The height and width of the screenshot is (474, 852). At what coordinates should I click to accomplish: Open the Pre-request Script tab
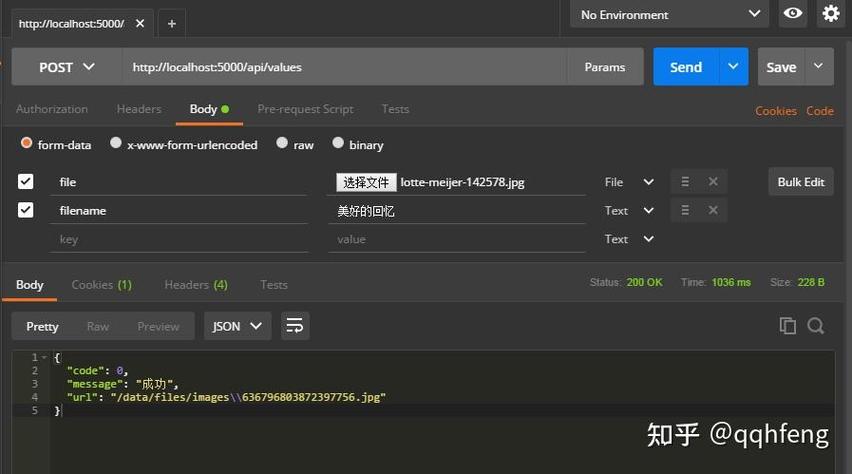pyautogui.click(x=305, y=109)
